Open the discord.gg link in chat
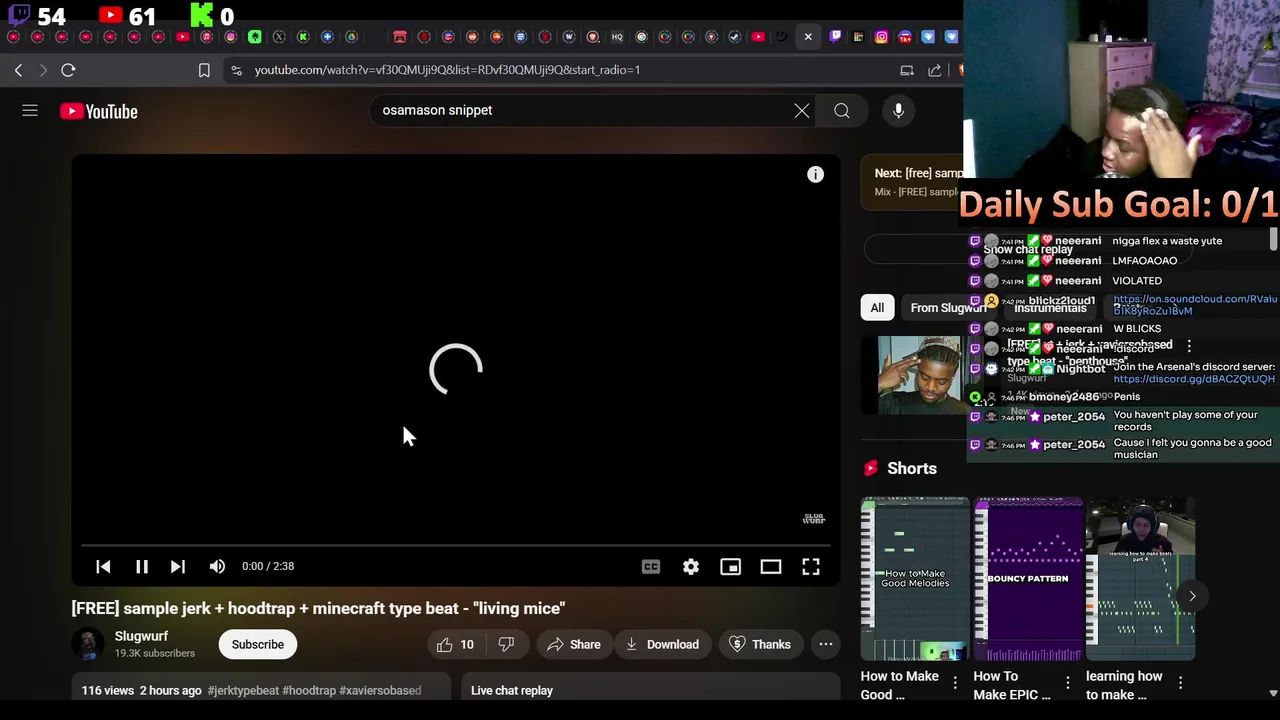 click(1194, 379)
